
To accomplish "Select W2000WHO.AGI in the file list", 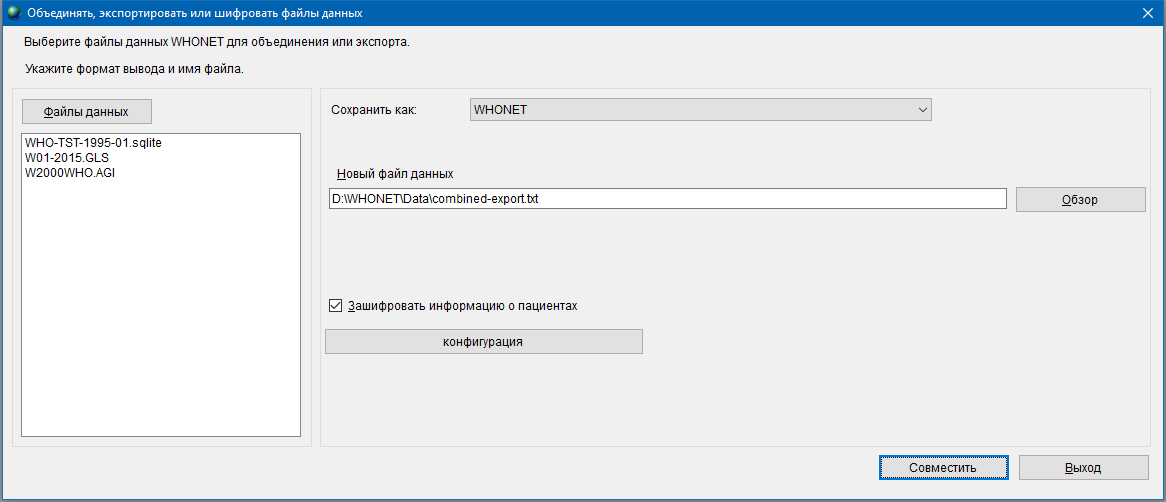I will click(x=71, y=172).
